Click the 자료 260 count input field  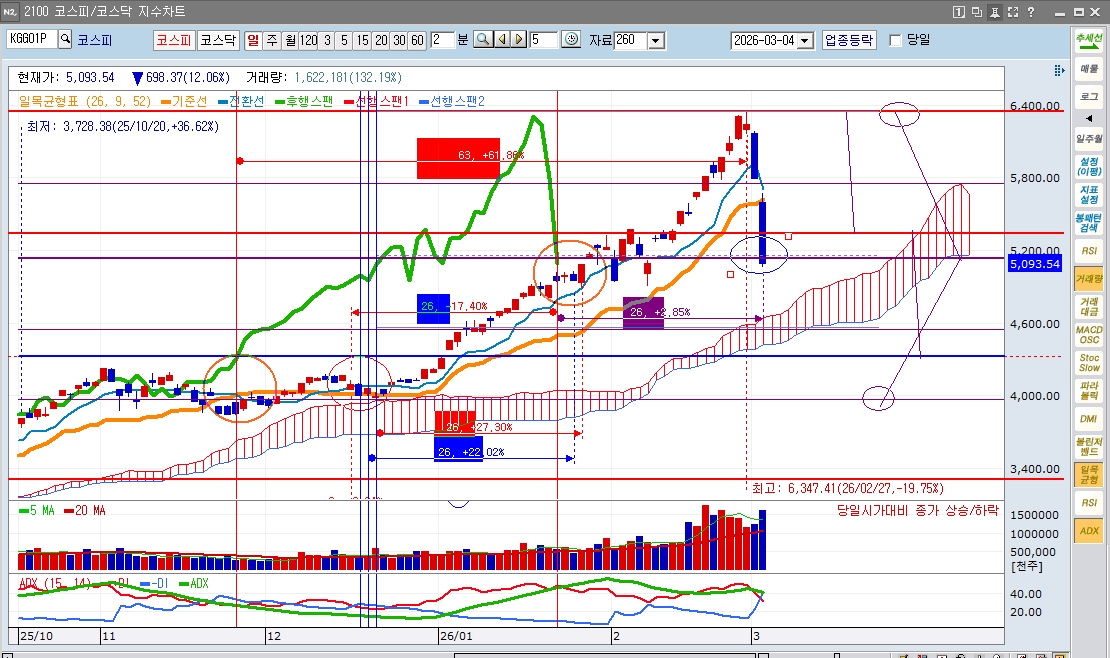tap(631, 40)
